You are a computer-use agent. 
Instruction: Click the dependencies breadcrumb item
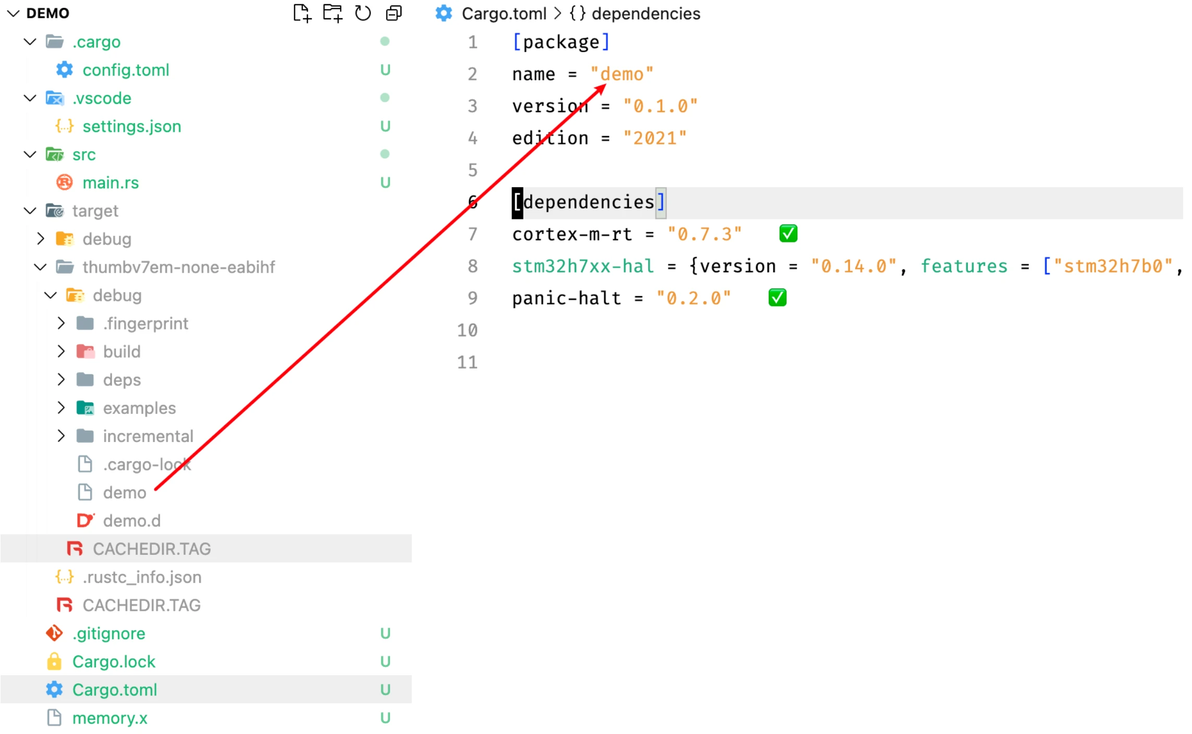click(645, 13)
